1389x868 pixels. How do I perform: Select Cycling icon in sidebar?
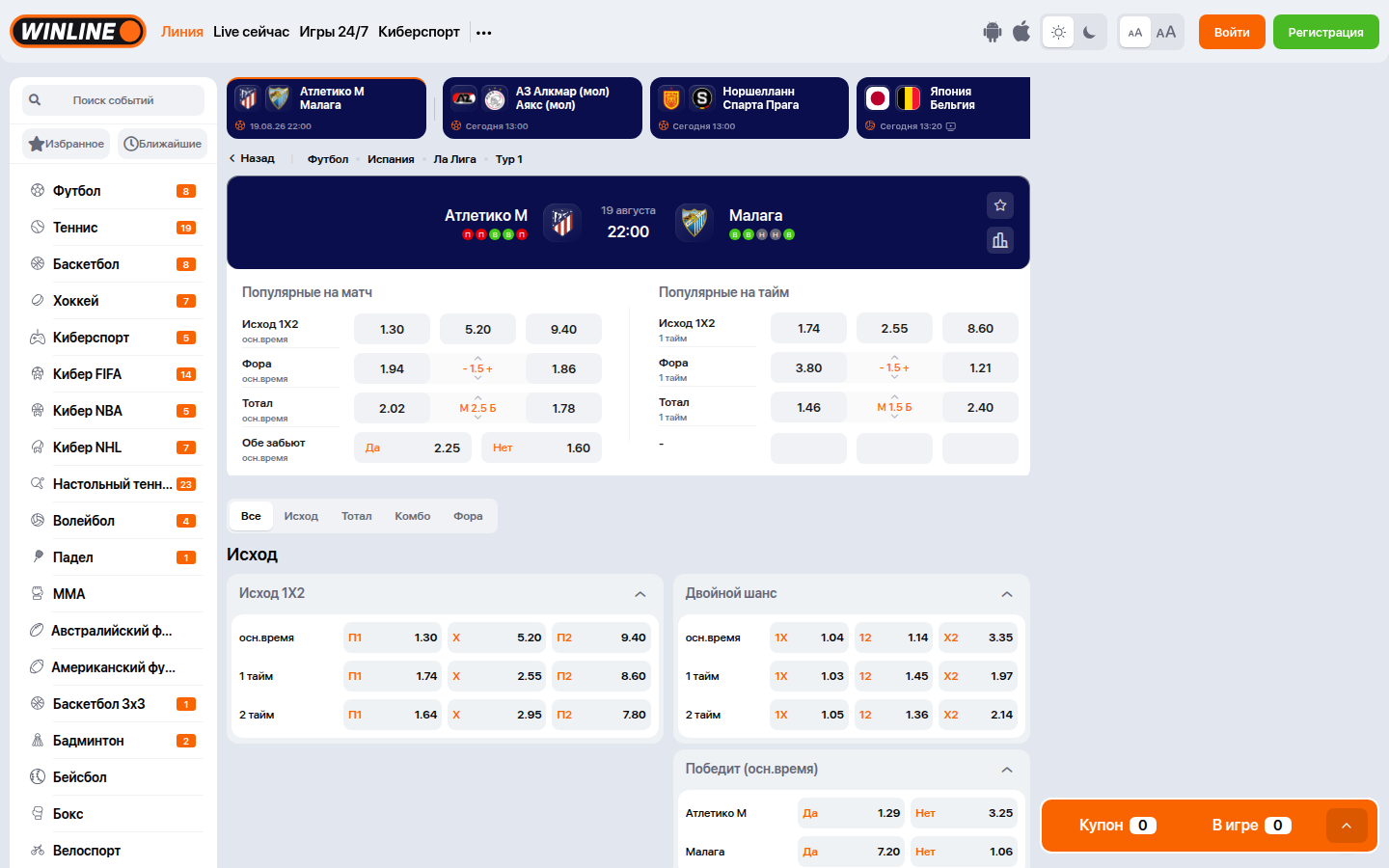point(38,850)
